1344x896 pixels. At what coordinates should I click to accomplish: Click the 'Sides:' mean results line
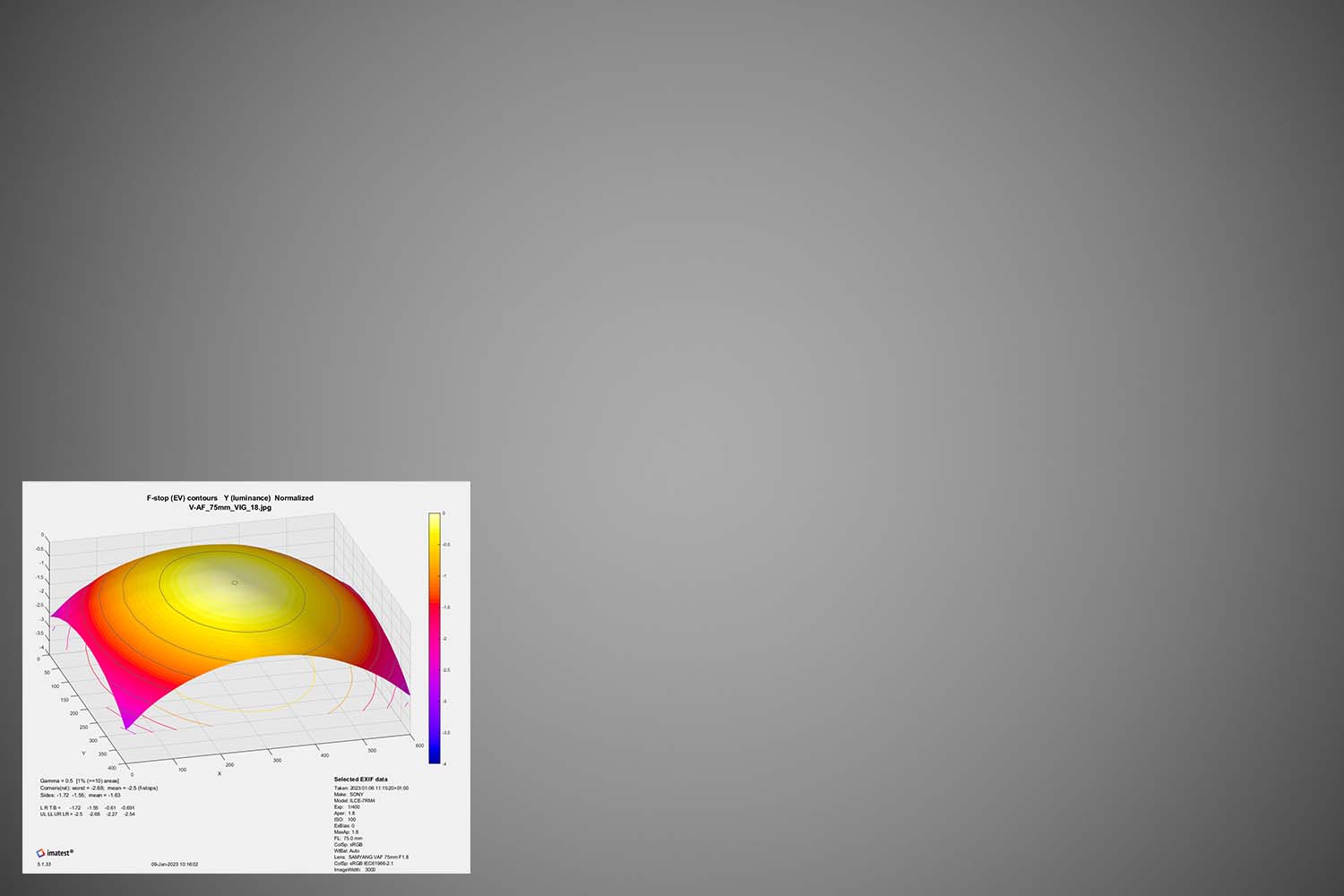(80, 795)
